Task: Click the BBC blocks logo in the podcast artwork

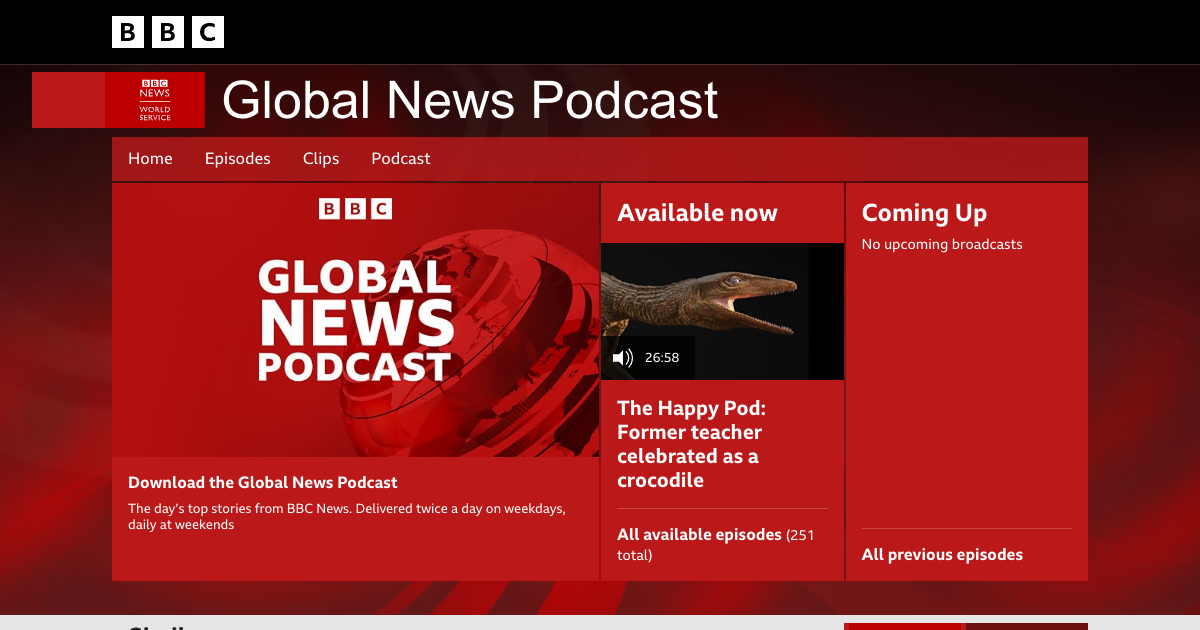Action: pos(355,209)
